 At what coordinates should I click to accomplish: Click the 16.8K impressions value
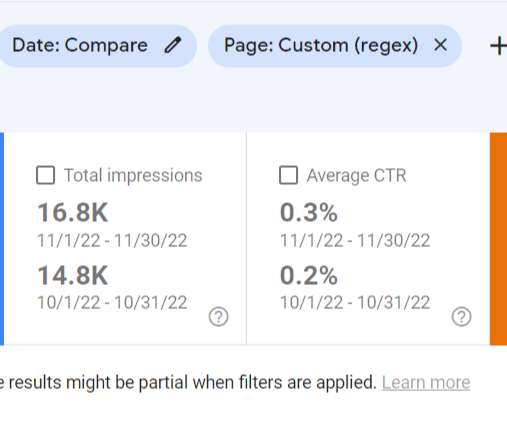pos(73,212)
